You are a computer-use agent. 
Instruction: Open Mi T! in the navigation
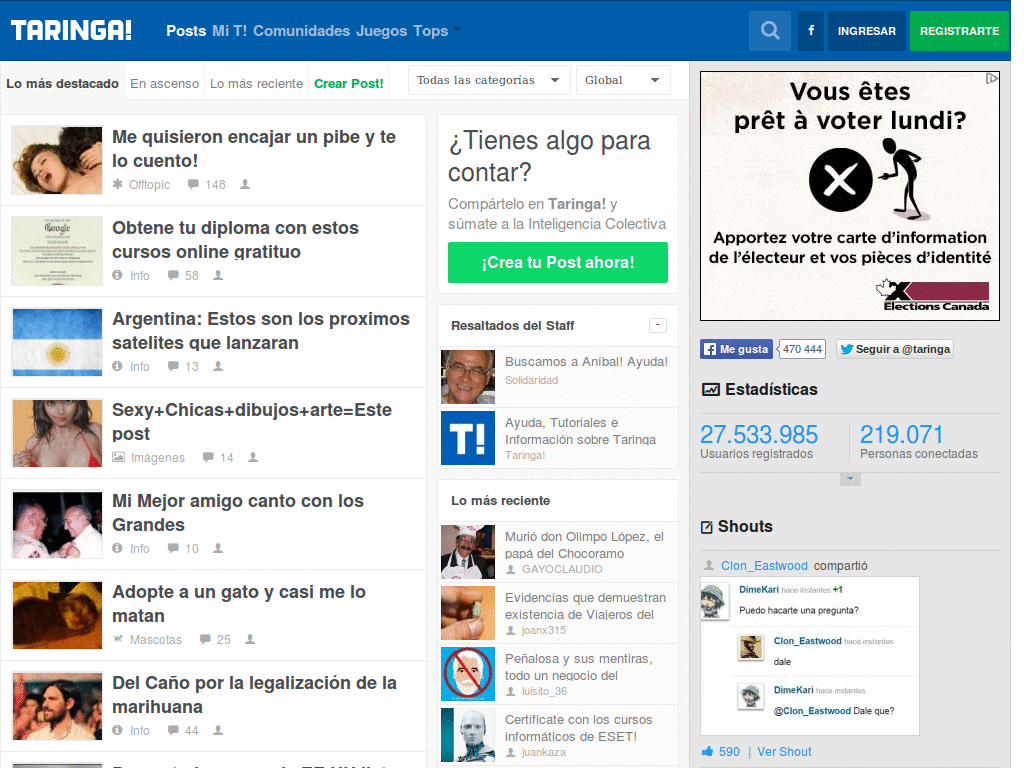point(229,31)
